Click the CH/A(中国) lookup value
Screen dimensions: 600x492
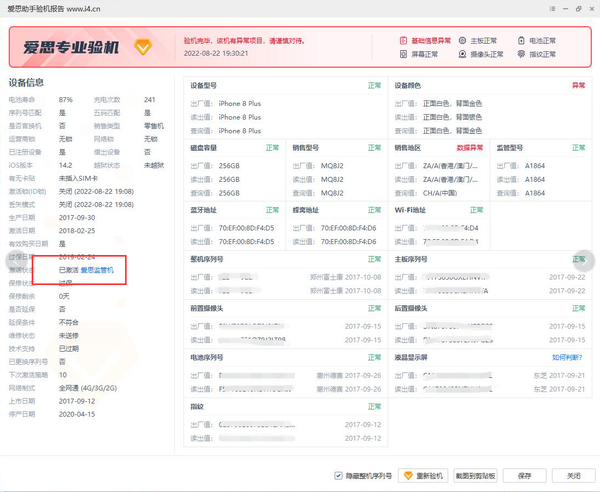[x=440, y=193]
